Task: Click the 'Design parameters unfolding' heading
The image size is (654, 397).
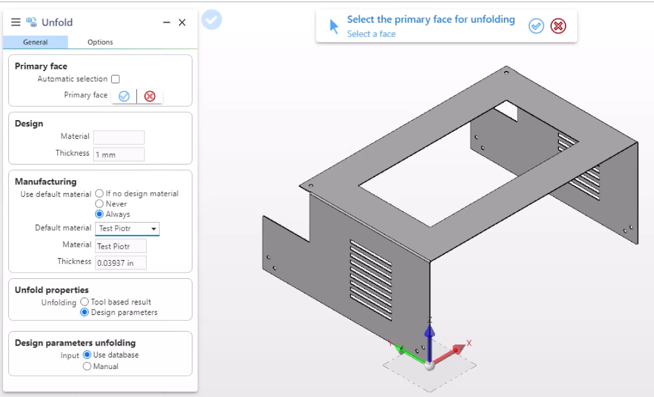Action: pyautogui.click(x=75, y=343)
